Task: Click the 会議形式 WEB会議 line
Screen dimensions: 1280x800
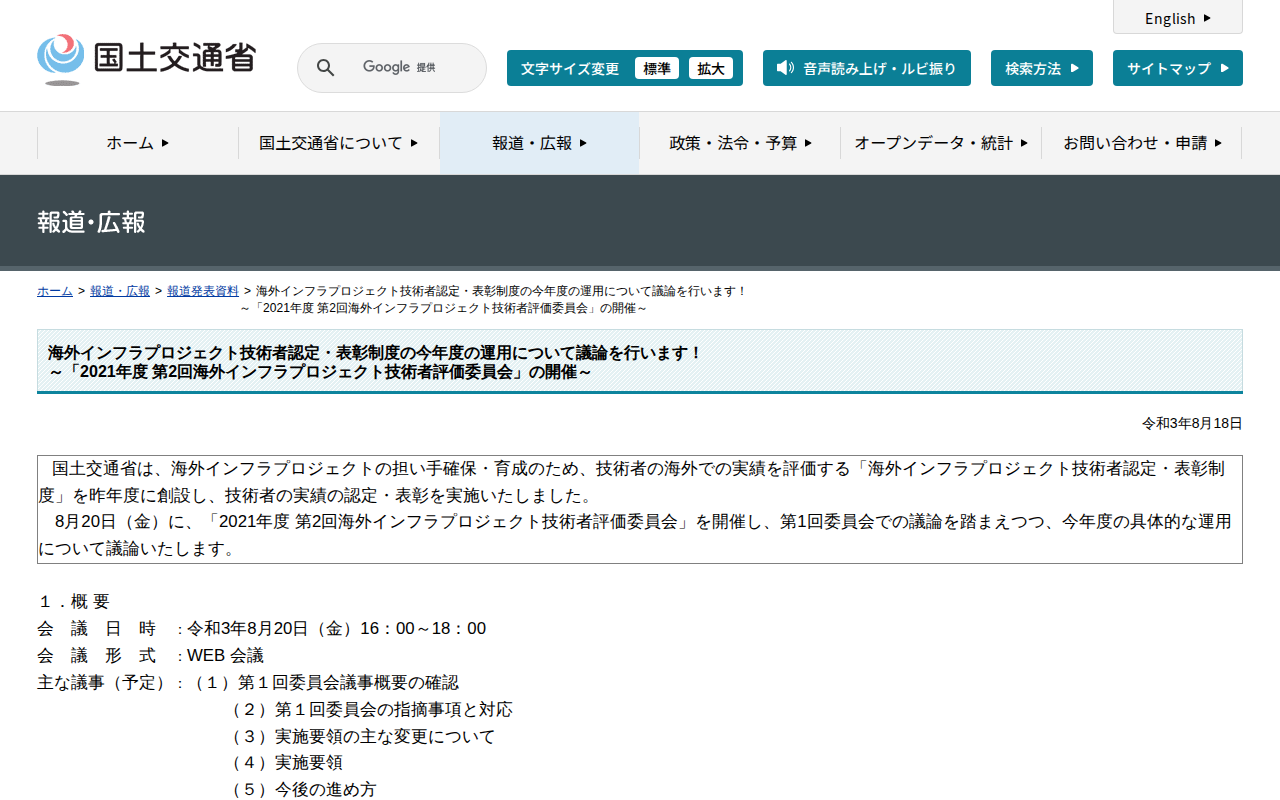Action: 151,656
